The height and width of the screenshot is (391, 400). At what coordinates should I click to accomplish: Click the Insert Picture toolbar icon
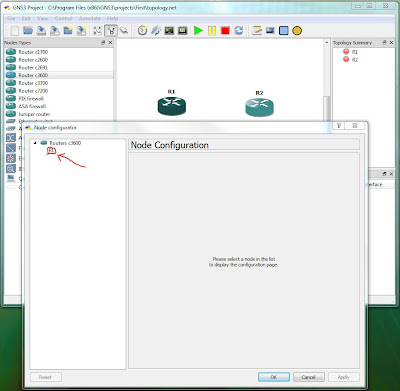[270, 31]
